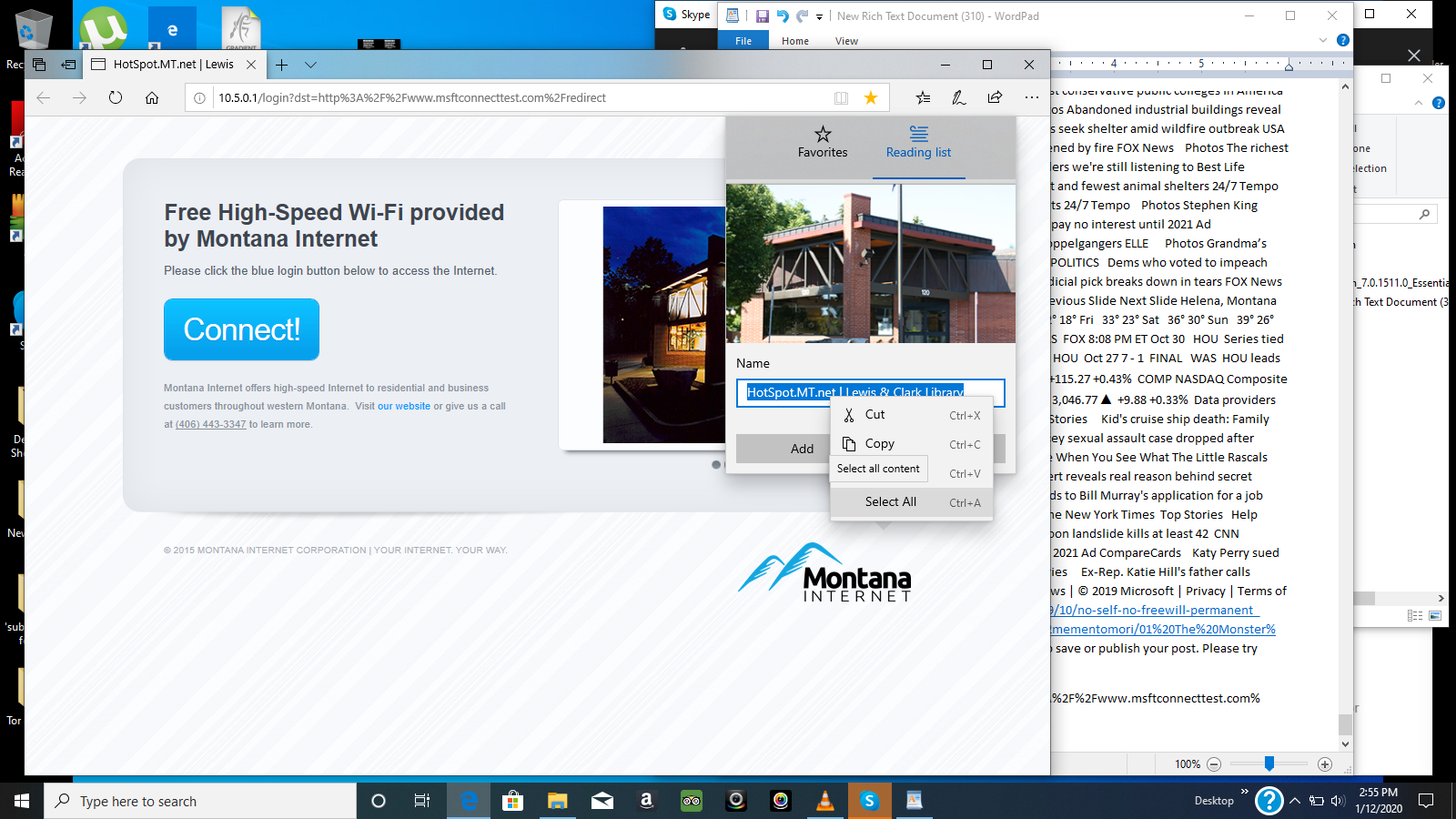Choose Copy from the context menu
The width and height of the screenshot is (1456, 819).
coord(911,444)
